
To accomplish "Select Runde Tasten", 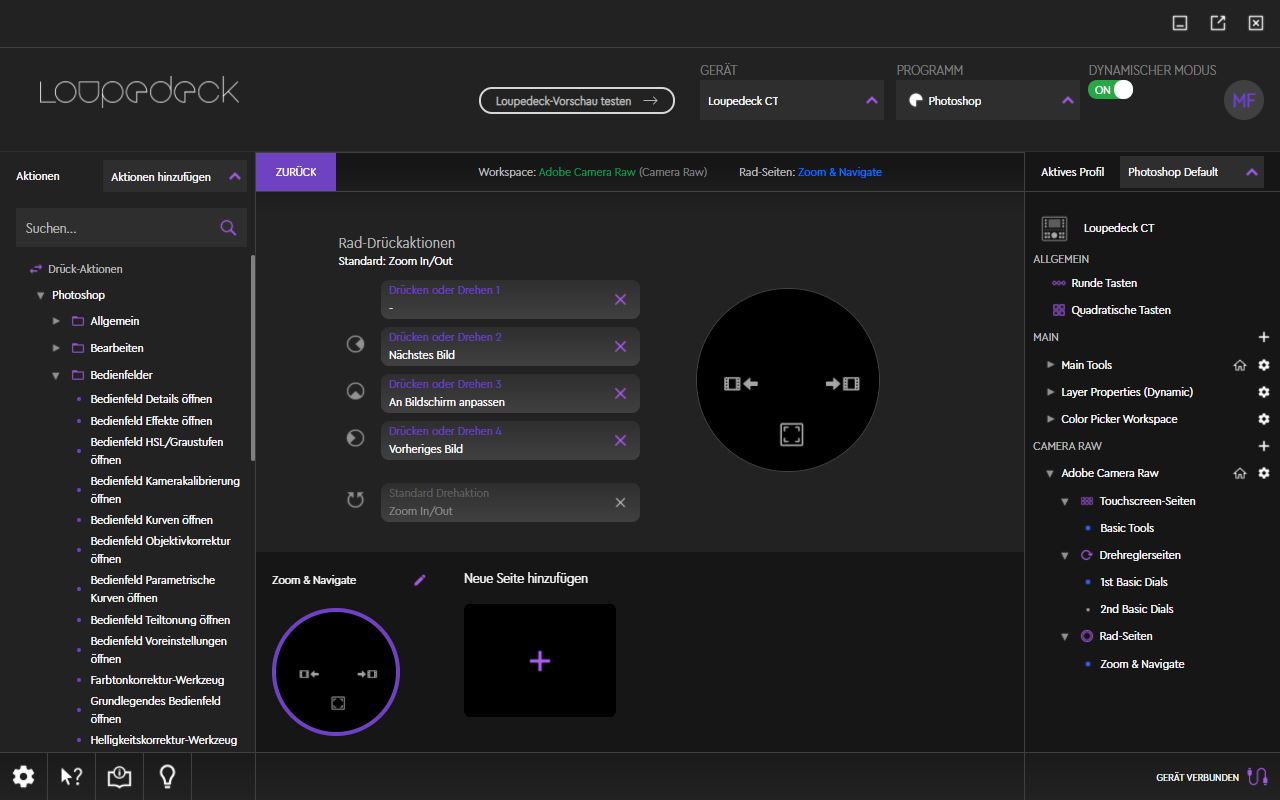I will tap(1104, 283).
